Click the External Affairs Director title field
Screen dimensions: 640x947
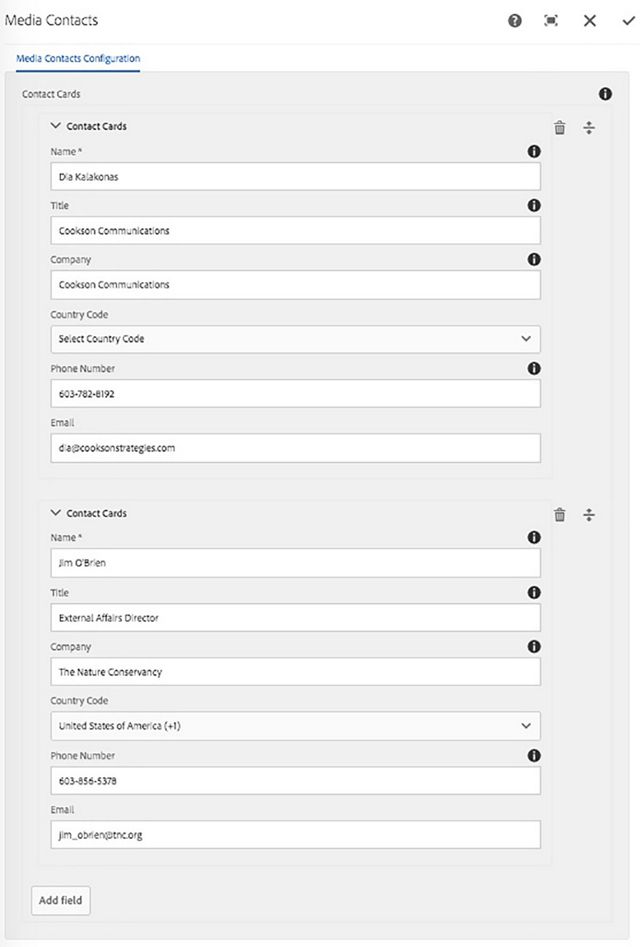tap(295, 618)
